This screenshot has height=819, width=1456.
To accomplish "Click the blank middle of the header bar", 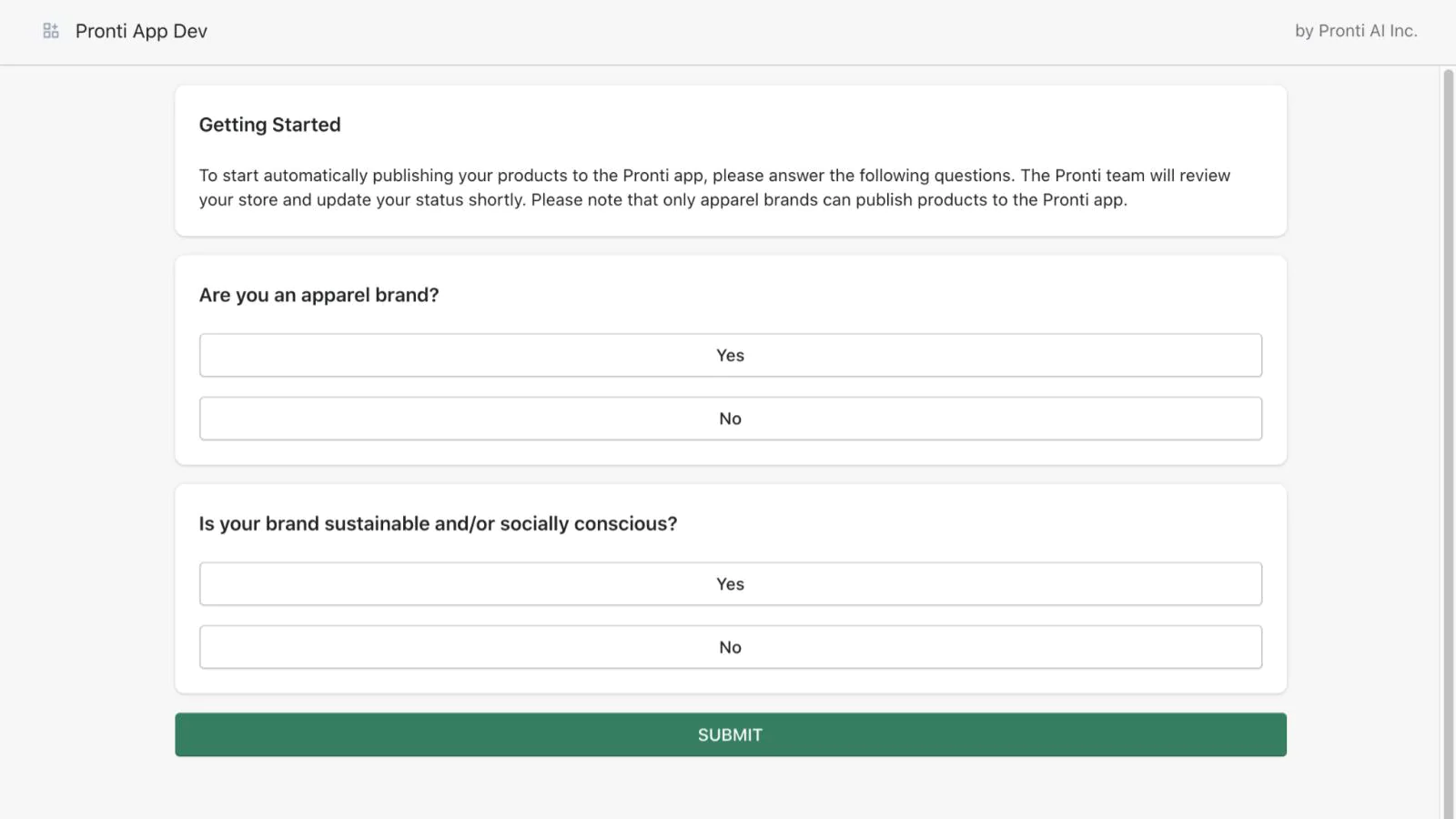I will pos(728,31).
